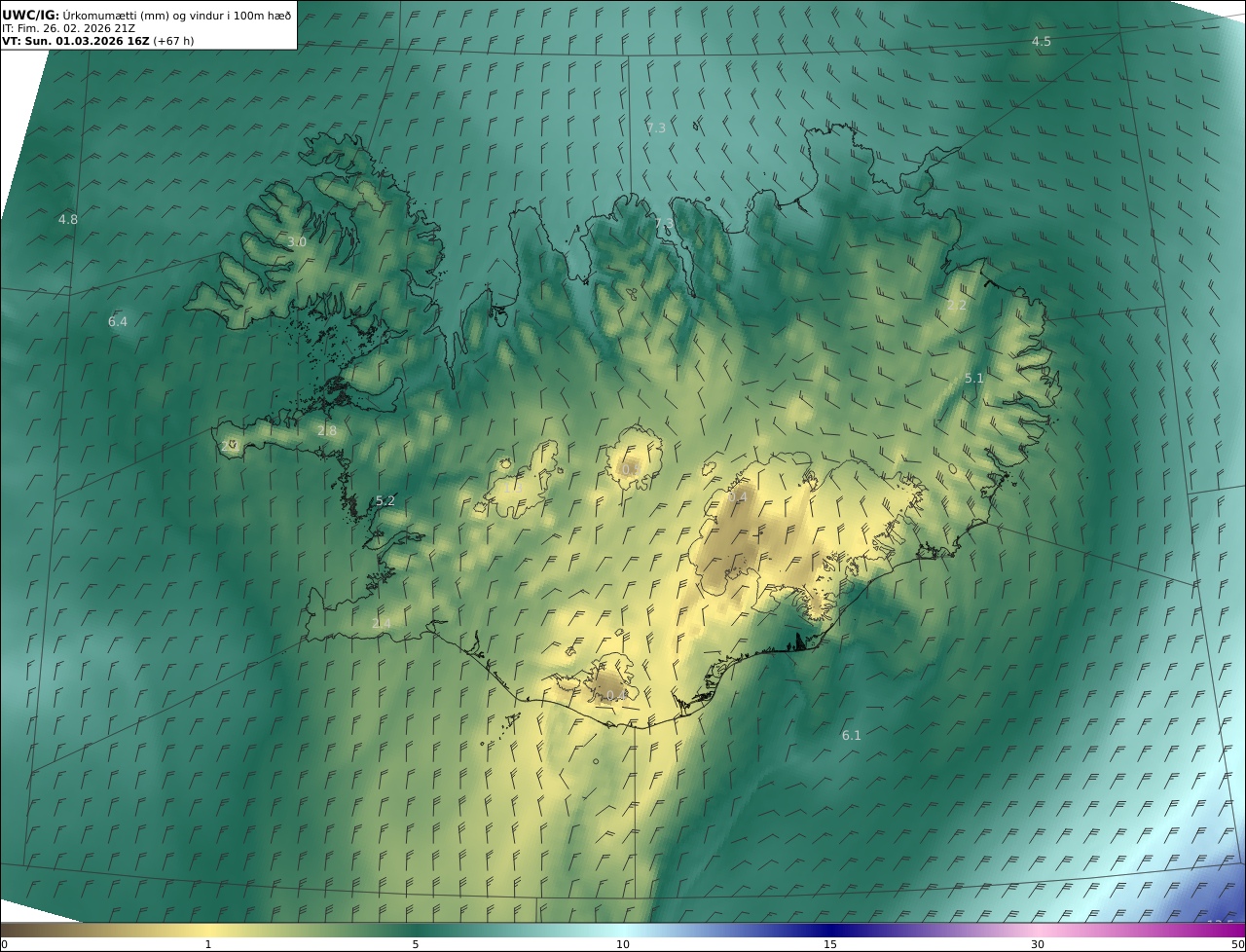
Task: Click the 3.0 value on the Westfjords
Action: [x=297, y=241]
